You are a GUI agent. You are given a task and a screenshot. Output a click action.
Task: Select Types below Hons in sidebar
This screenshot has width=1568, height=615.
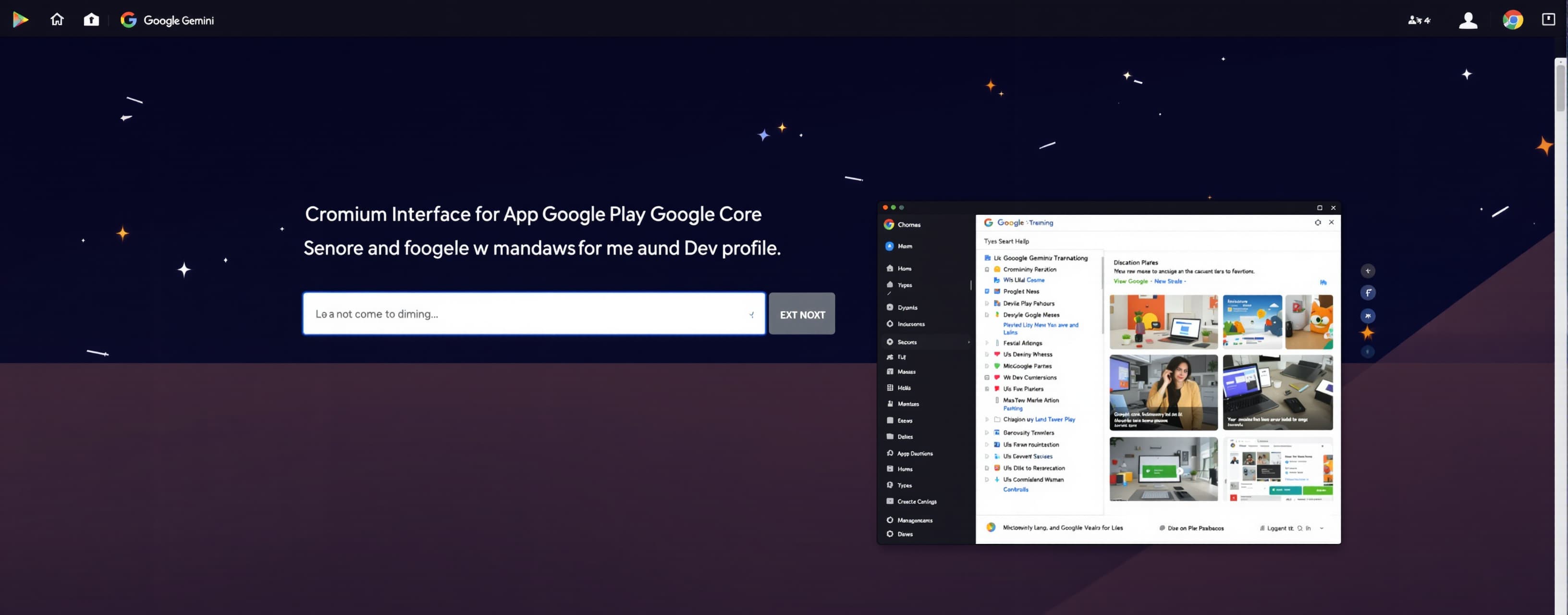pos(899,285)
